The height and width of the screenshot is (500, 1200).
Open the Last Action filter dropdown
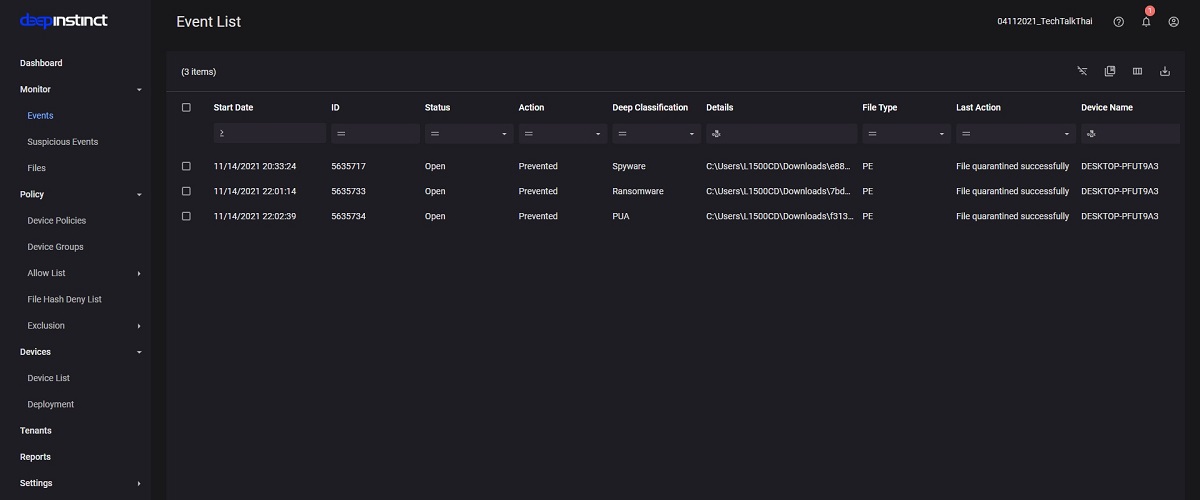[x=1069, y=133]
